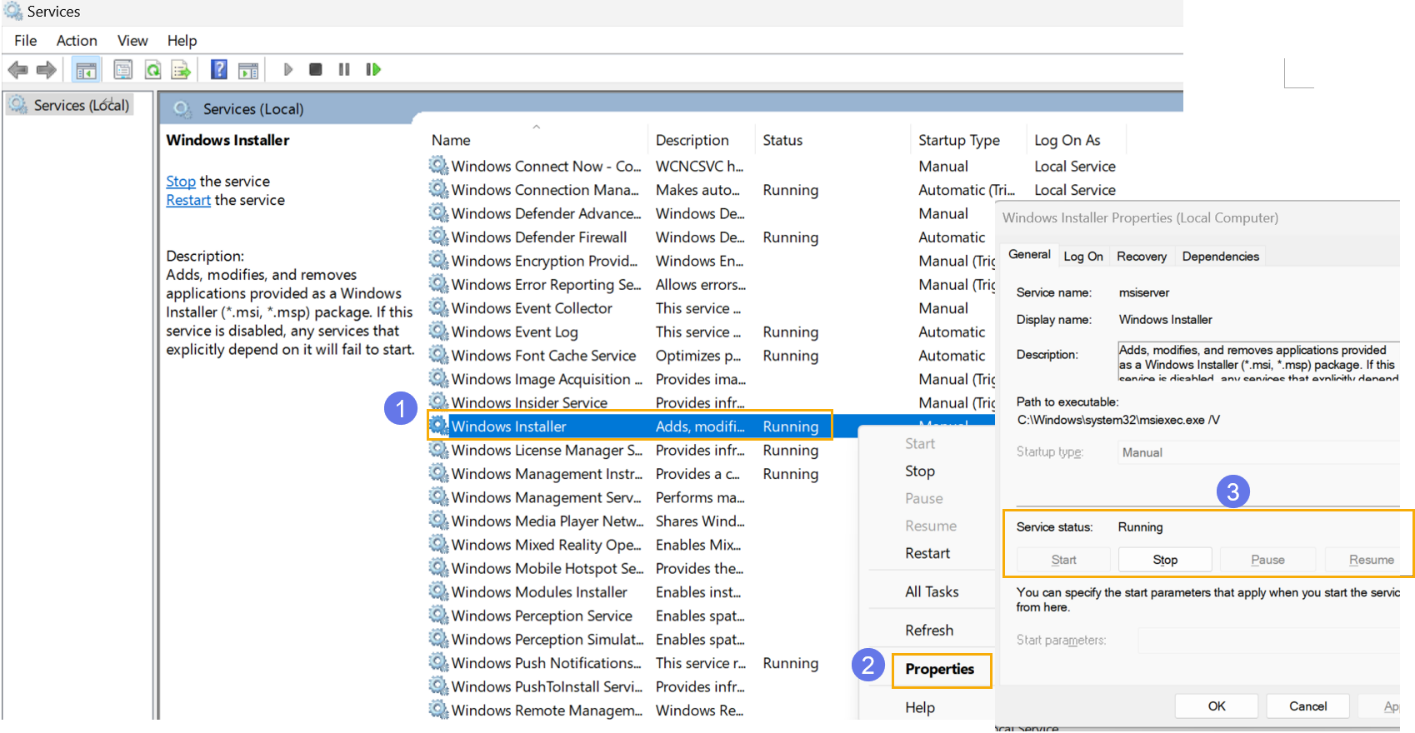Viewport: 1415px width, 733px height.
Task: Click gear icon of Windows Defender Firewall
Action: (438, 237)
